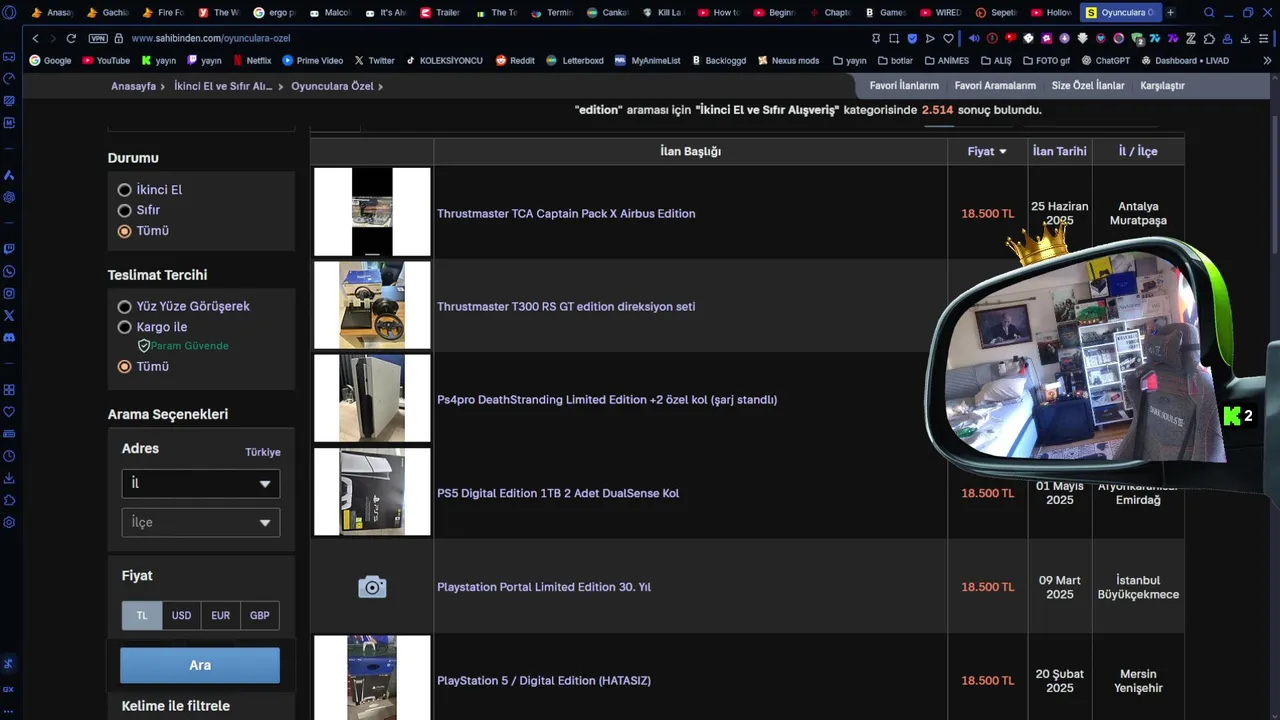Select TL price currency
The image size is (1280, 720).
142,615
